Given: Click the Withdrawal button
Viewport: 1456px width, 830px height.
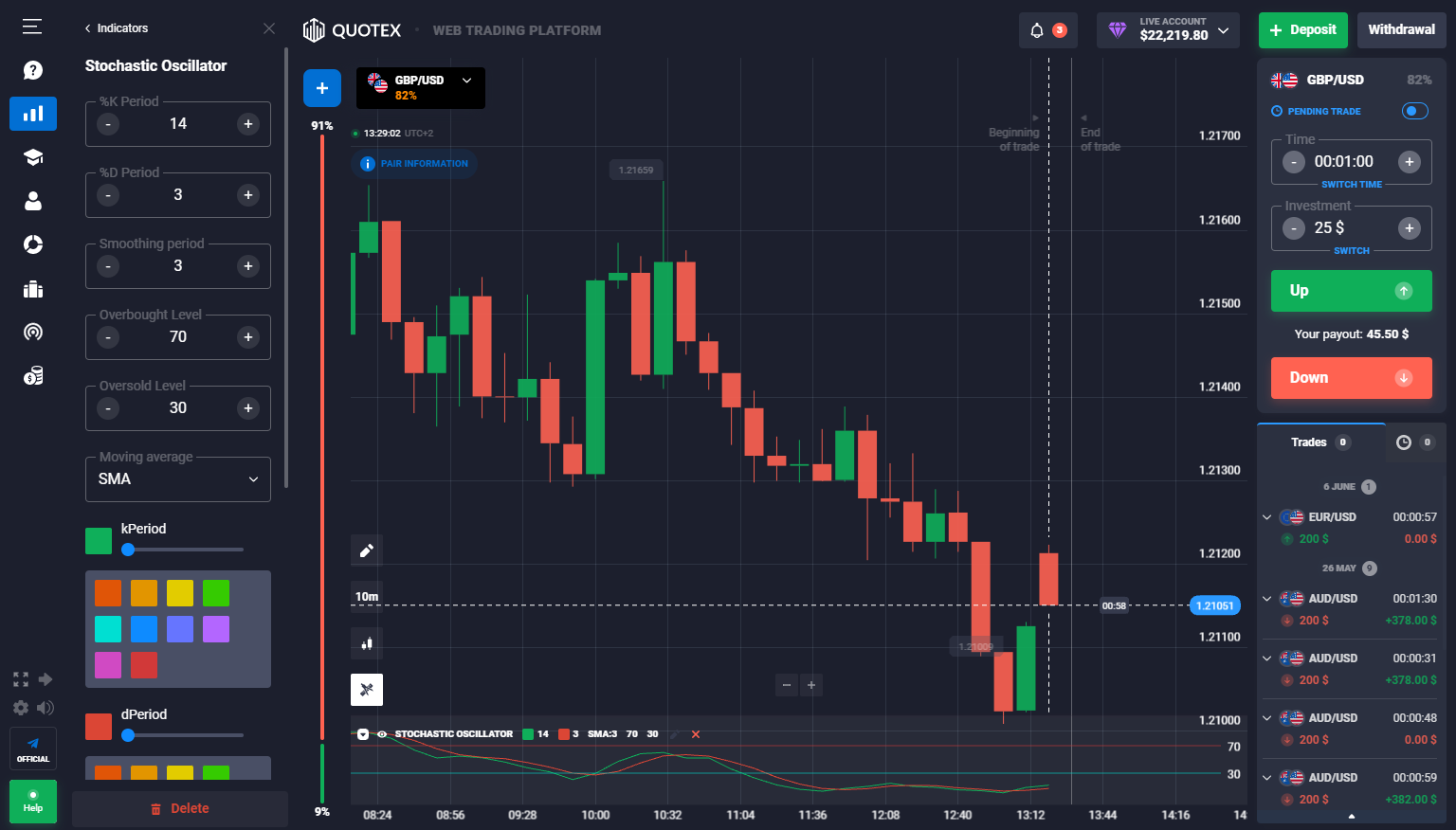Looking at the screenshot, I should point(1401,30).
